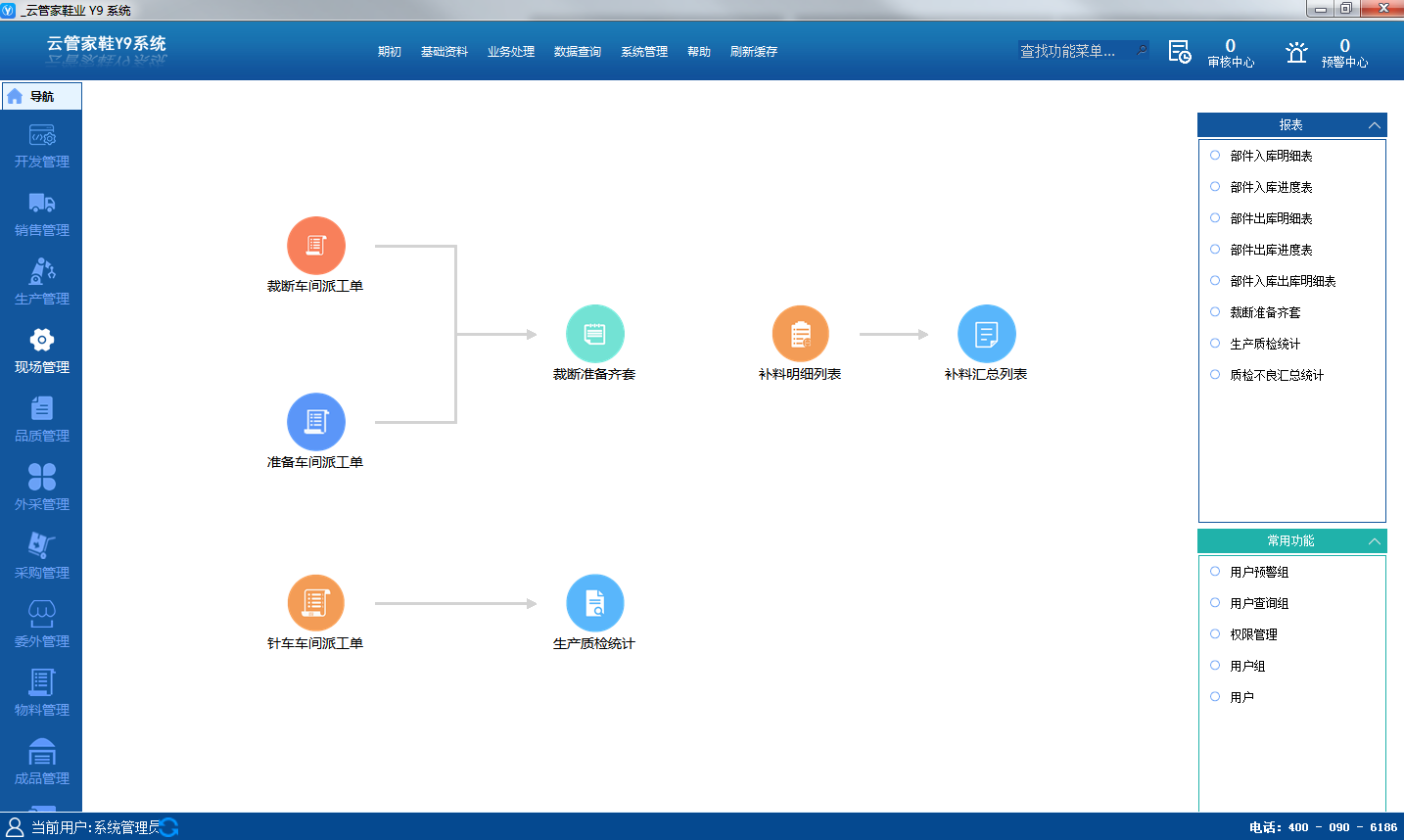Click the 刷新缓存 button
This screenshot has width=1404, height=840.
click(x=754, y=52)
